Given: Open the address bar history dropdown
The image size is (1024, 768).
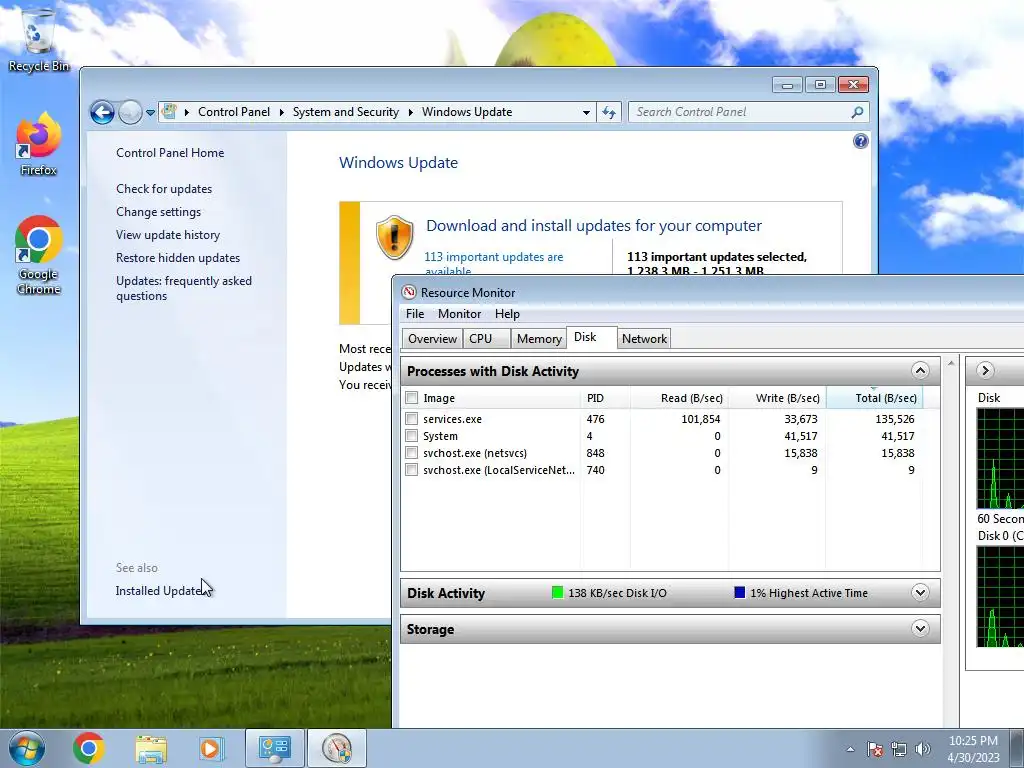Looking at the screenshot, I should coord(586,112).
